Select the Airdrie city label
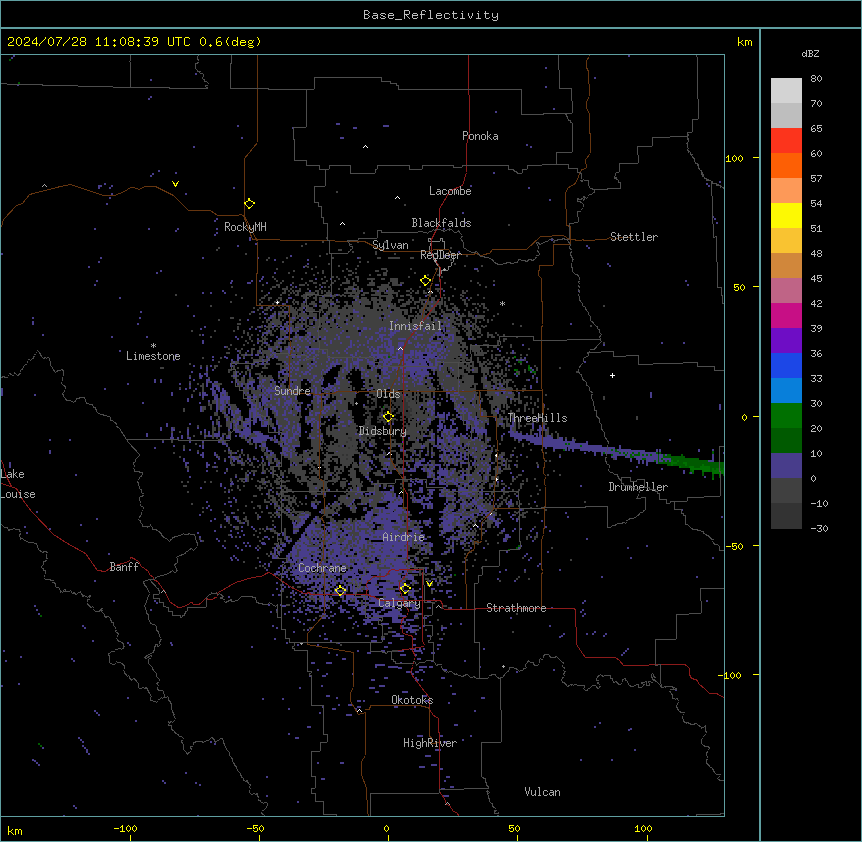Viewport: 862px width, 842px height. click(x=404, y=537)
